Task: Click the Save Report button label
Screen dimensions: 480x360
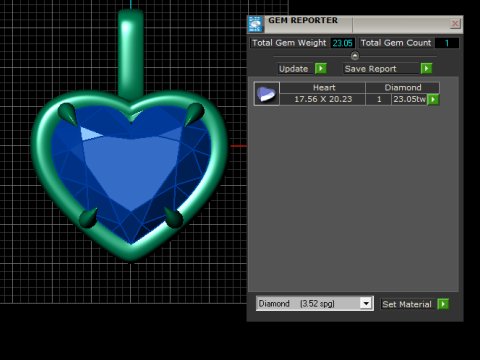Action: 380,69
